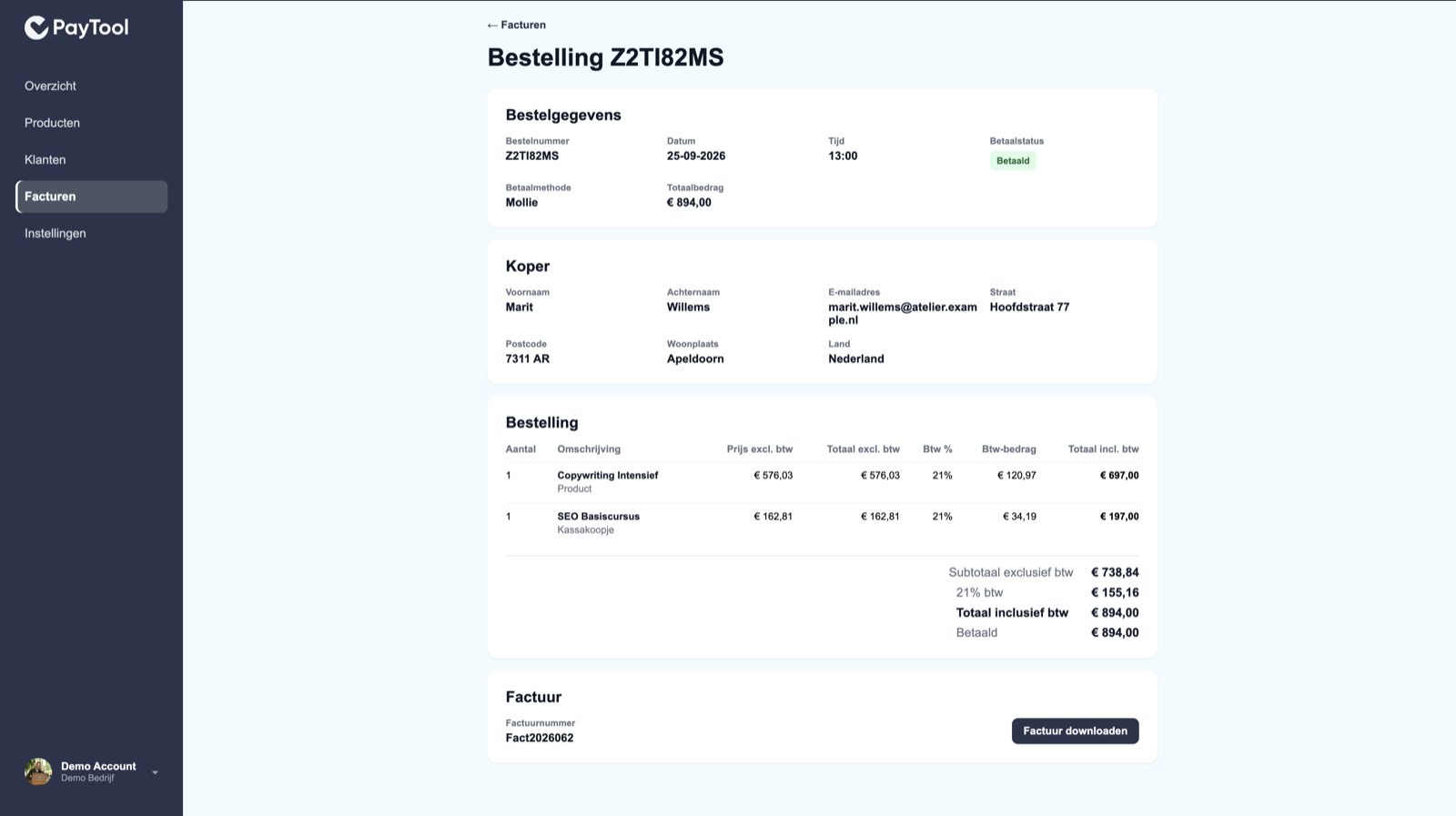Select the btw amount € 34,19

pos(1019,516)
